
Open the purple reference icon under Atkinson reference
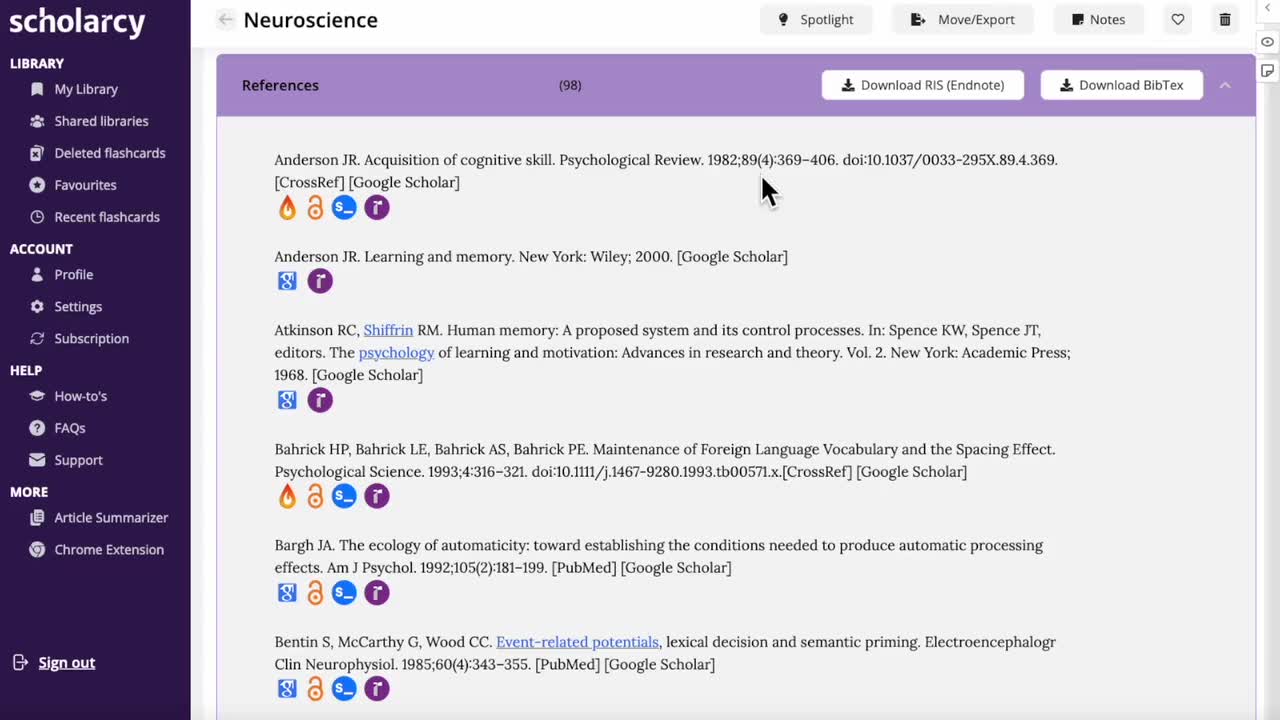(319, 400)
